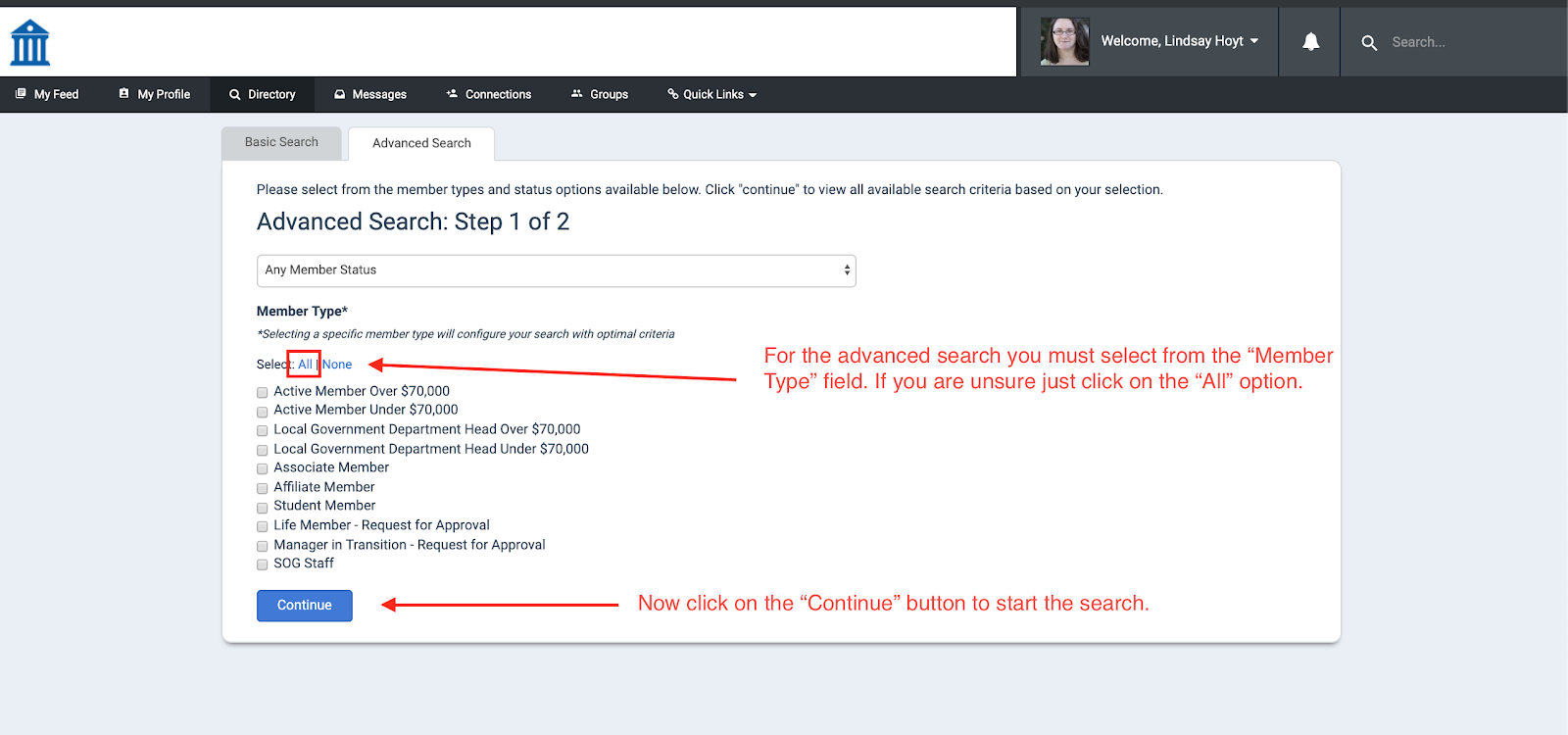Image resolution: width=1568 pixels, height=735 pixels.
Task: Switch to the Basic Search tab
Action: tap(281, 143)
